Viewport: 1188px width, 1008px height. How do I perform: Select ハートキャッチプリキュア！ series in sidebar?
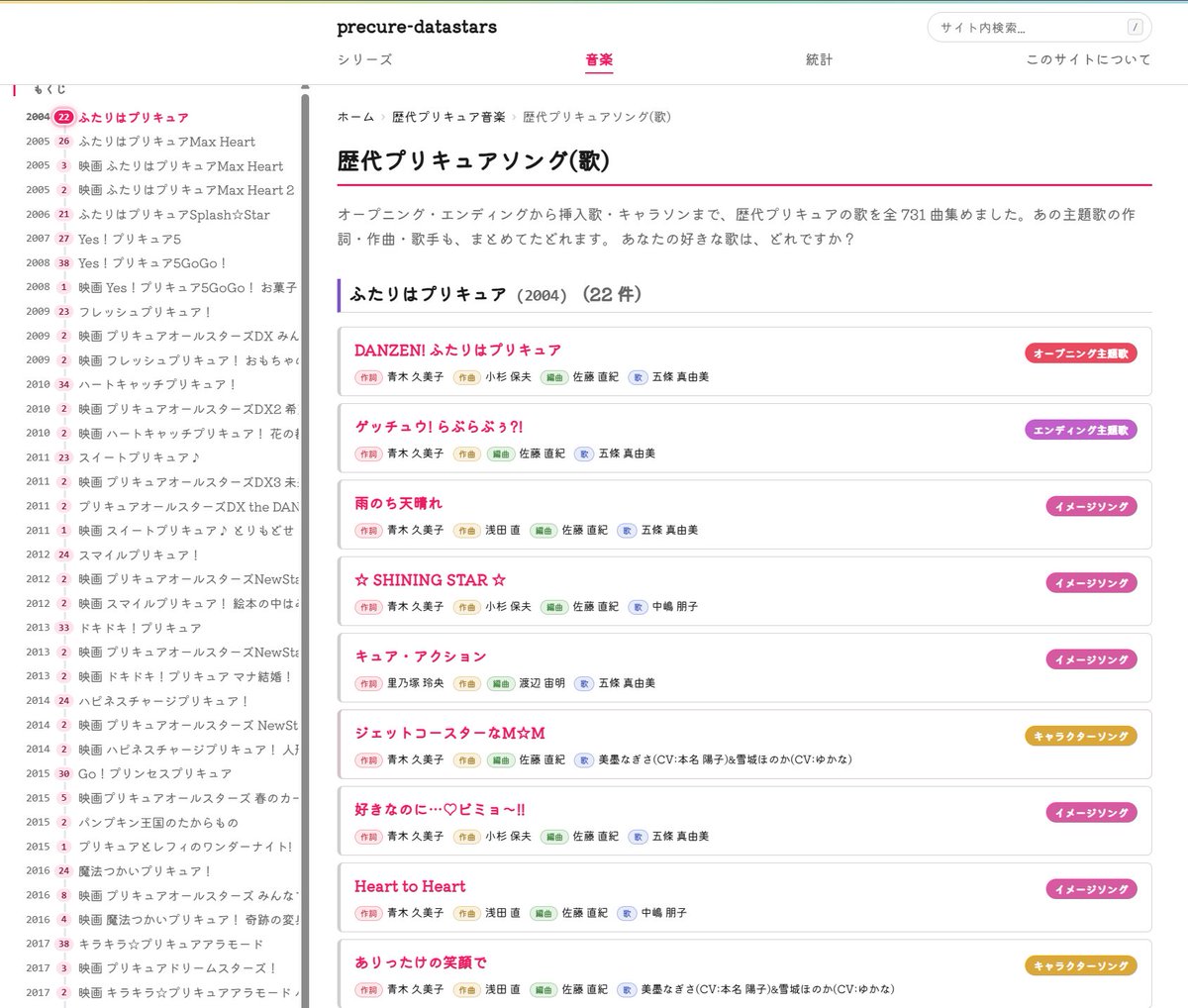[157, 384]
